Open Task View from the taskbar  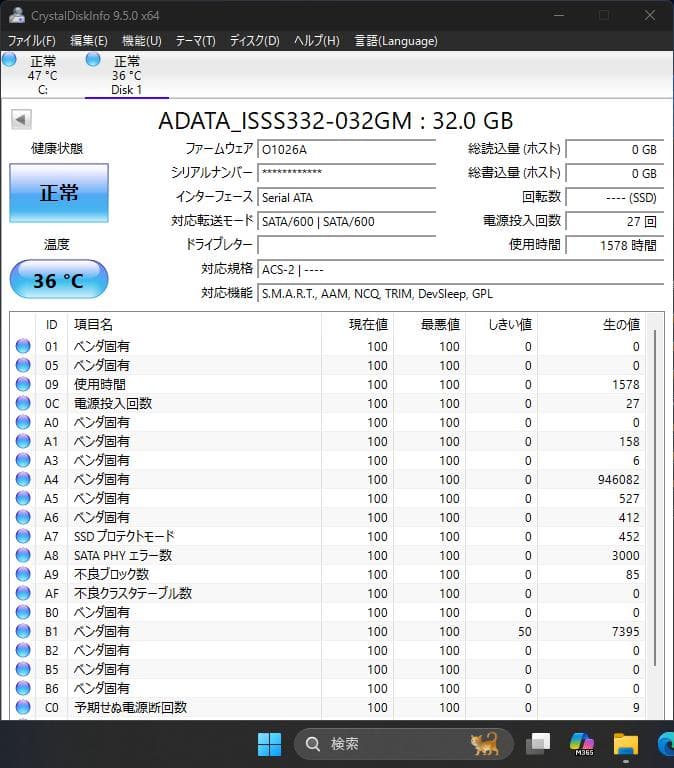coord(538,744)
